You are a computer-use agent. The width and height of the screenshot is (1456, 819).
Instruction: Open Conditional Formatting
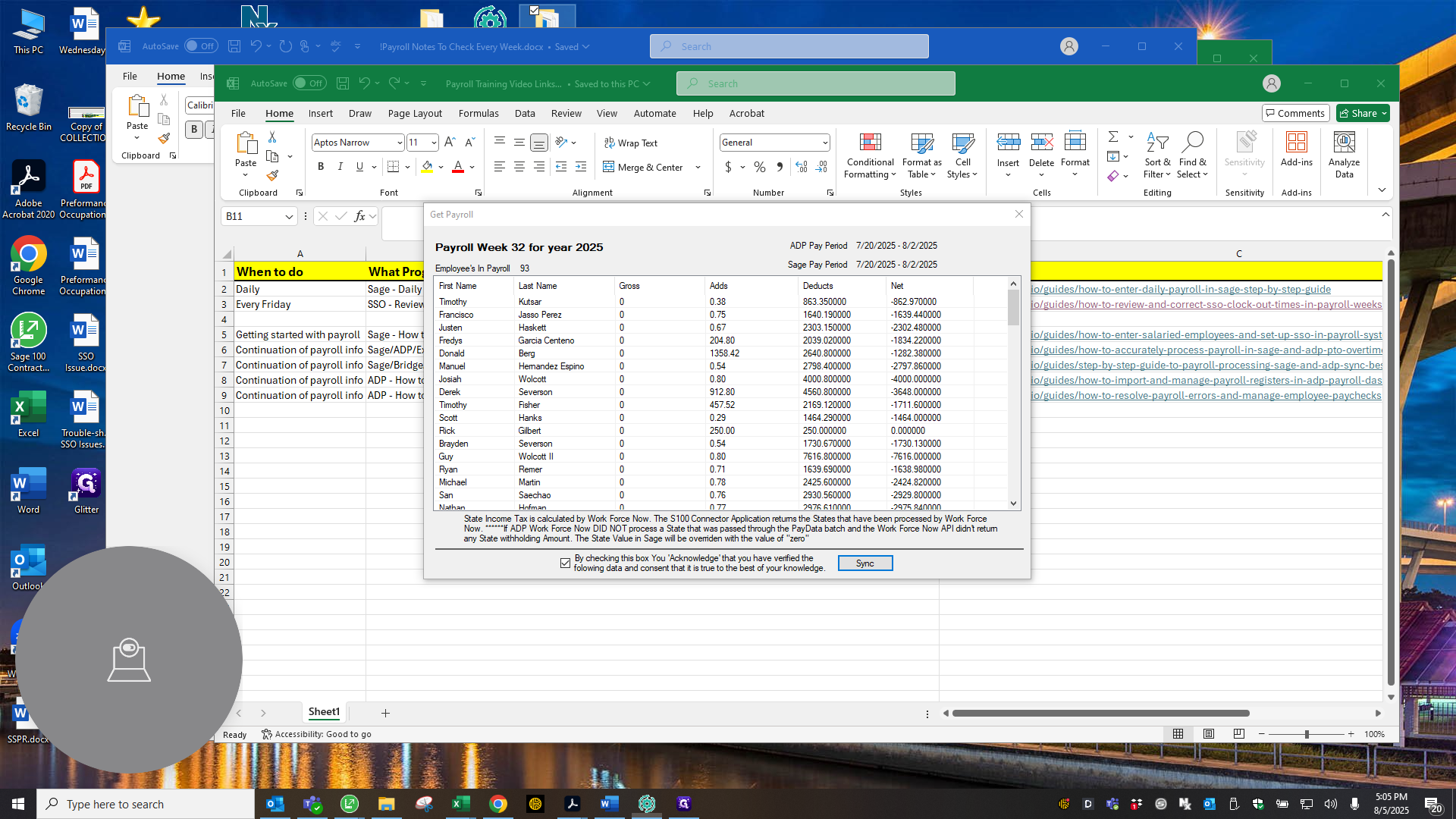click(870, 155)
